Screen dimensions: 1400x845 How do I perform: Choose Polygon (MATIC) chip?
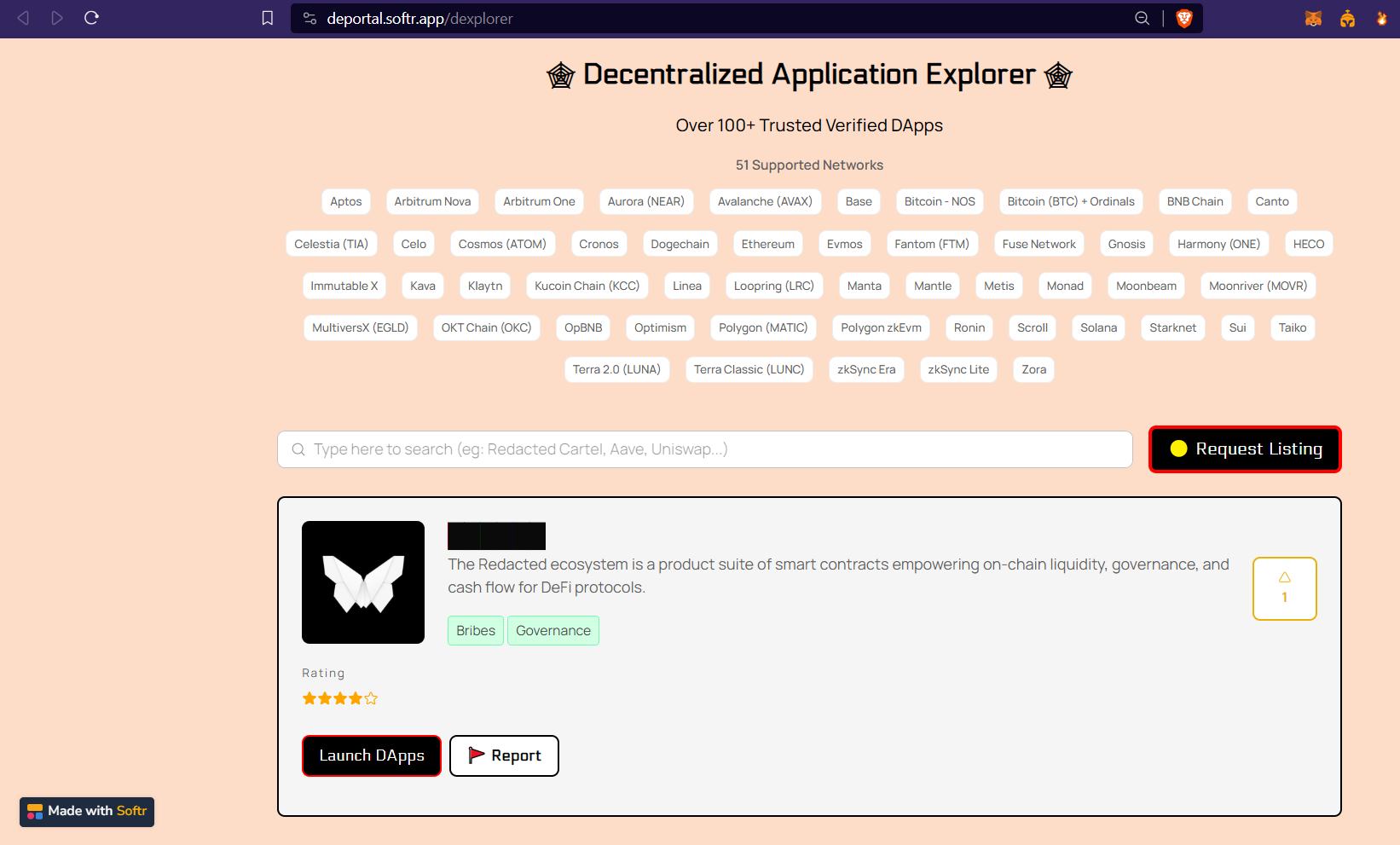763,327
